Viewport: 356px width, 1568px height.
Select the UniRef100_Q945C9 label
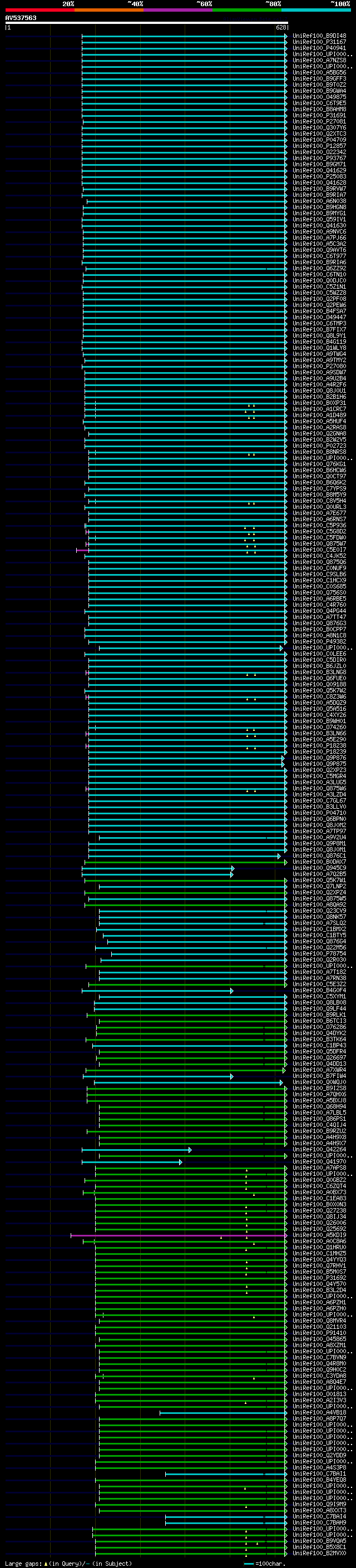click(319, 868)
